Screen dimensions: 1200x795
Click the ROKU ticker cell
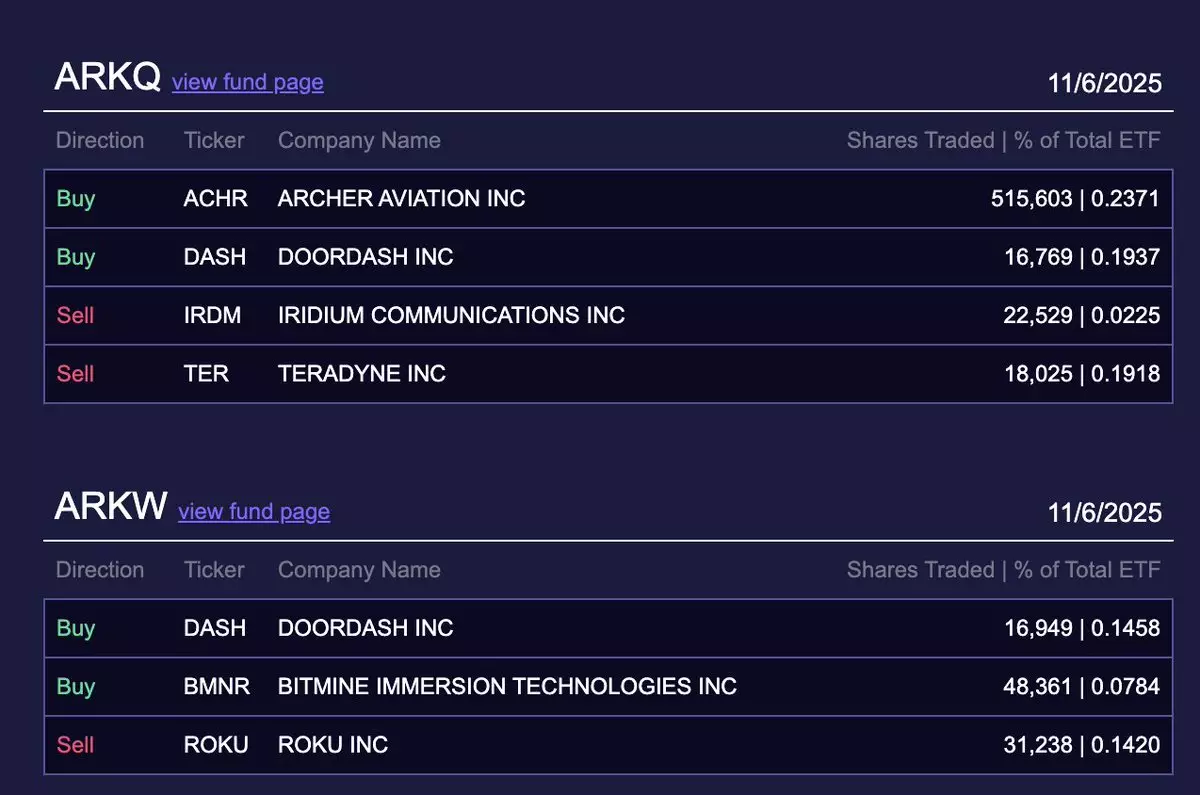[x=216, y=745]
